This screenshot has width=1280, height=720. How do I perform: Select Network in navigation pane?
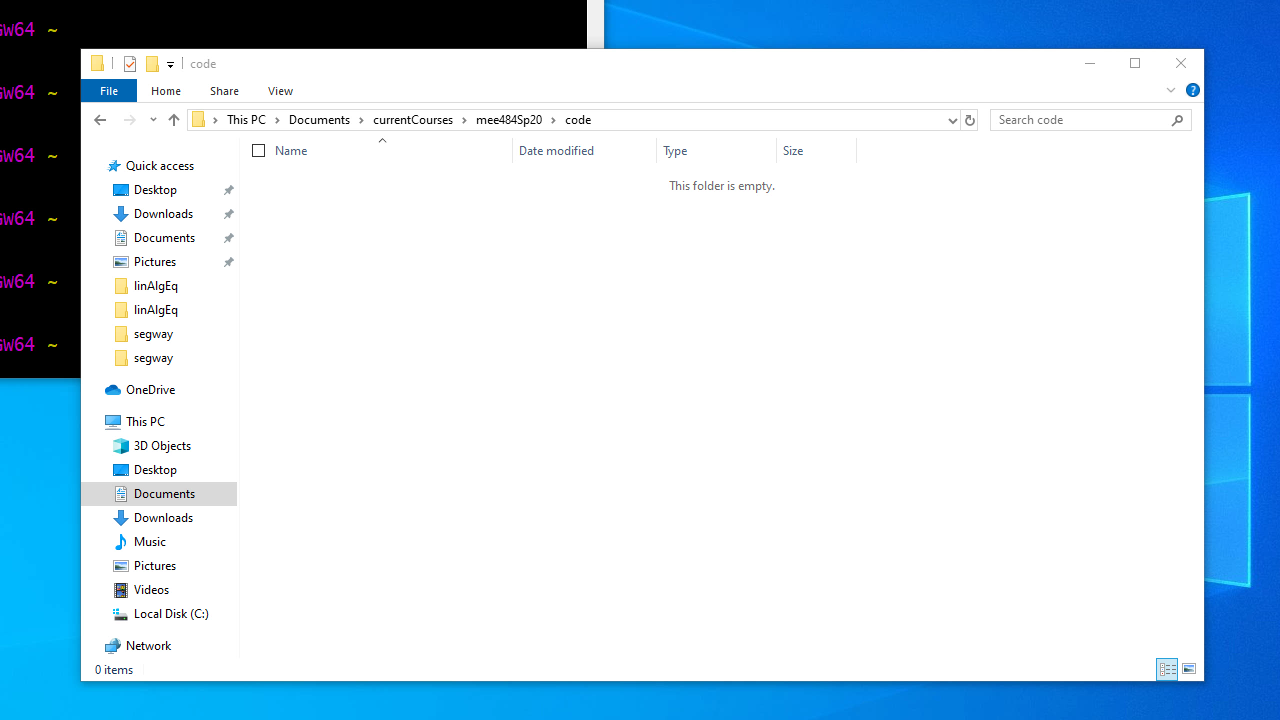148,646
